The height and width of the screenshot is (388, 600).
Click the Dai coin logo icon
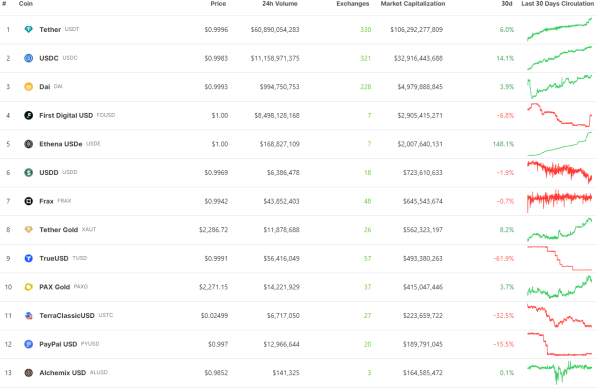pyautogui.click(x=28, y=87)
